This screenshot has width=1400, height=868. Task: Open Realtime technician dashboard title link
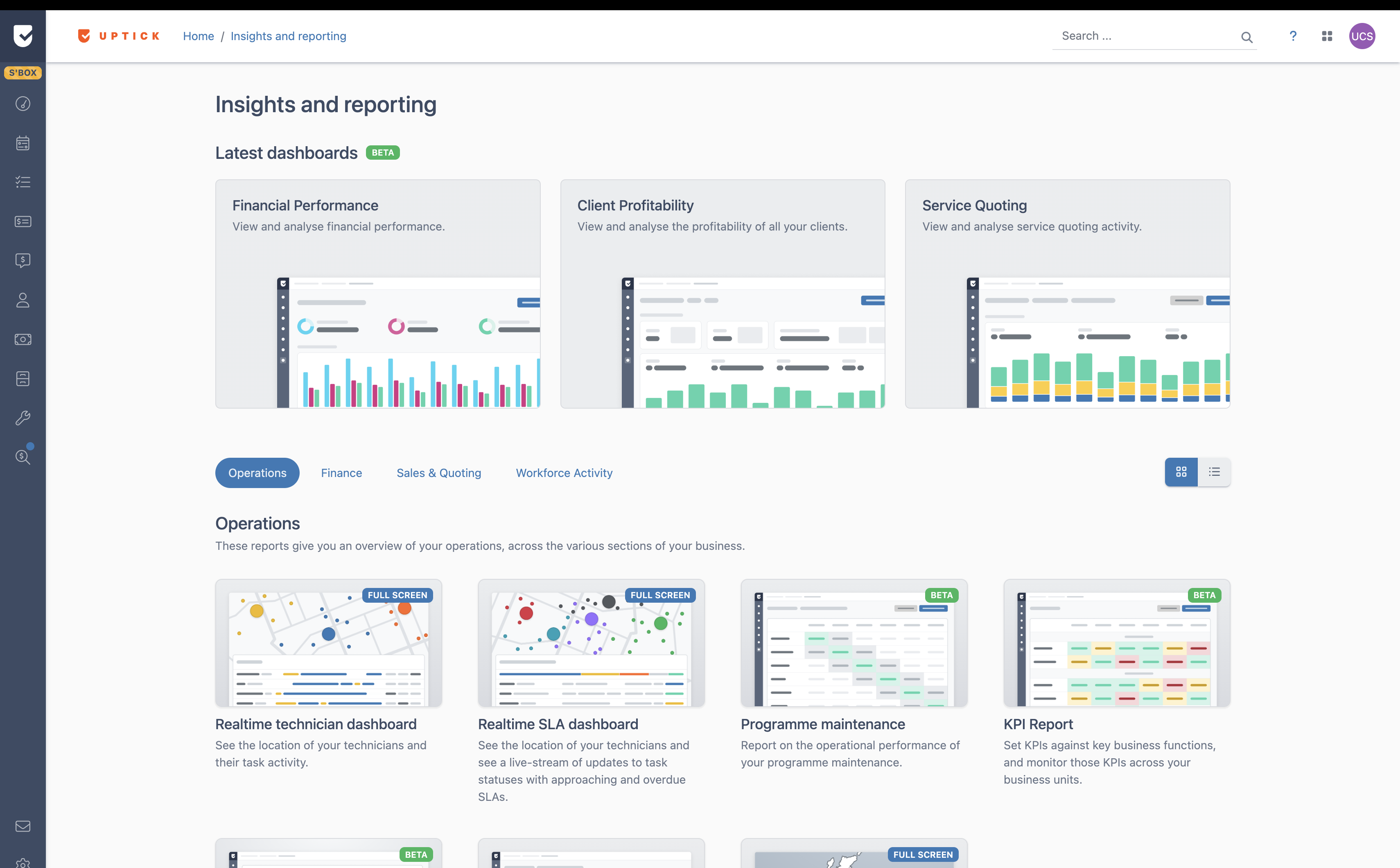click(x=316, y=724)
